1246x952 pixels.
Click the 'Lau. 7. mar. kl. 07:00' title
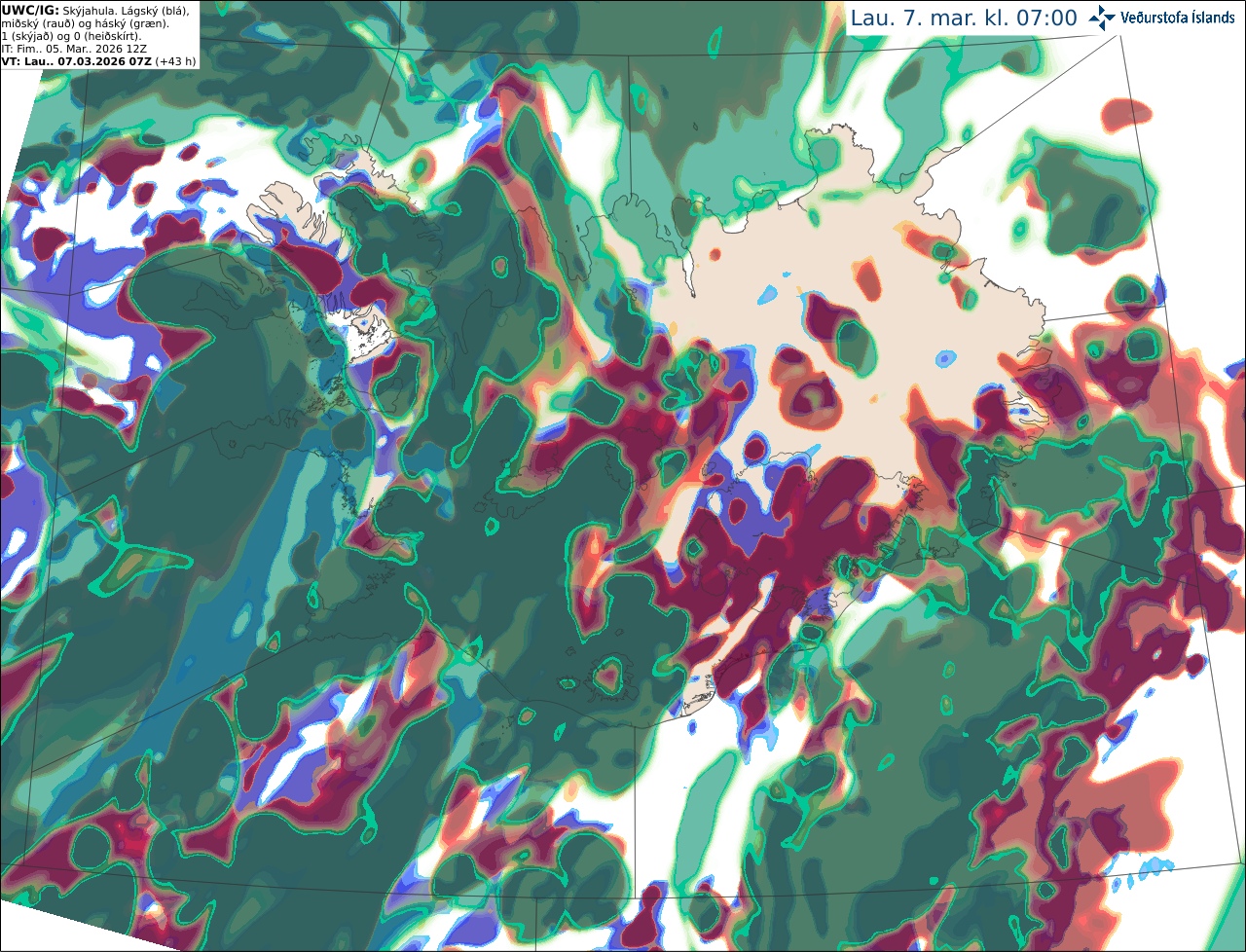pyautogui.click(x=964, y=18)
